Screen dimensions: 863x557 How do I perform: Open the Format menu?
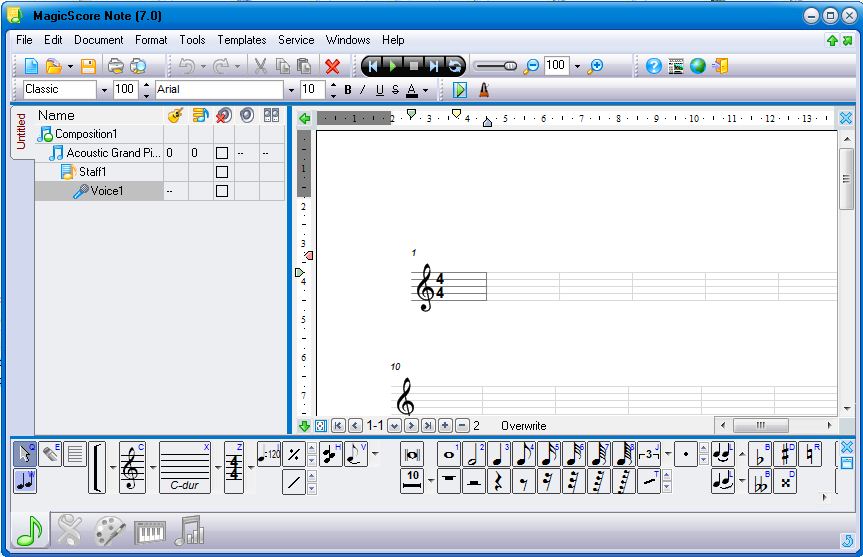[151, 40]
